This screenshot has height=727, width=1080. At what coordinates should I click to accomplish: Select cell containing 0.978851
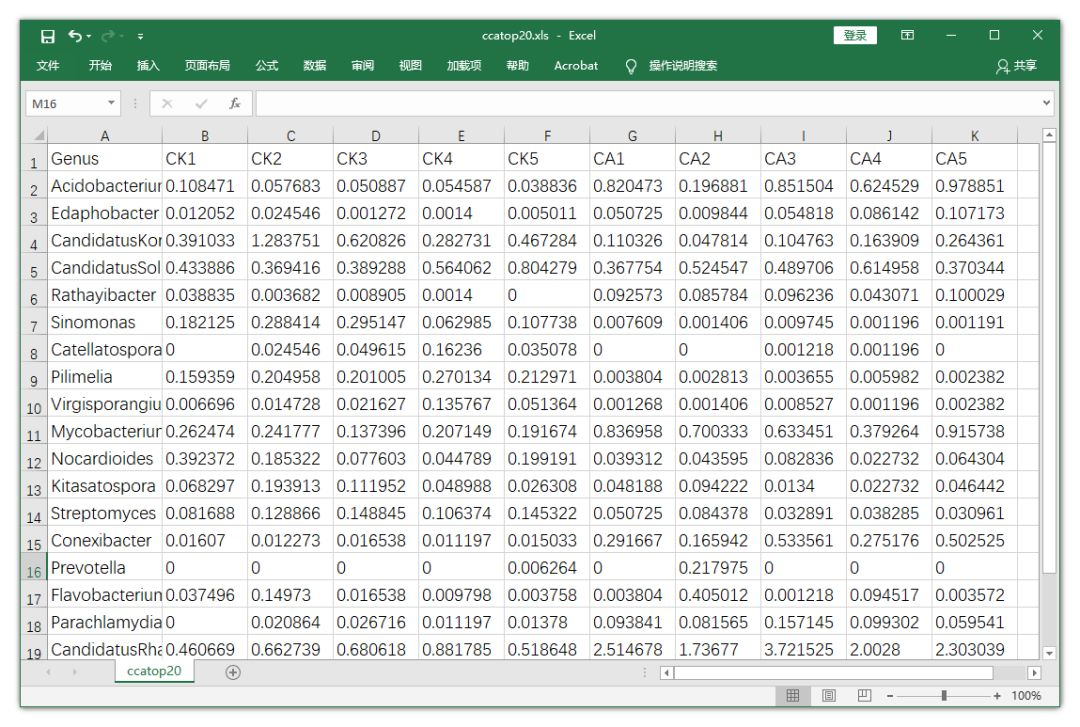(974, 186)
